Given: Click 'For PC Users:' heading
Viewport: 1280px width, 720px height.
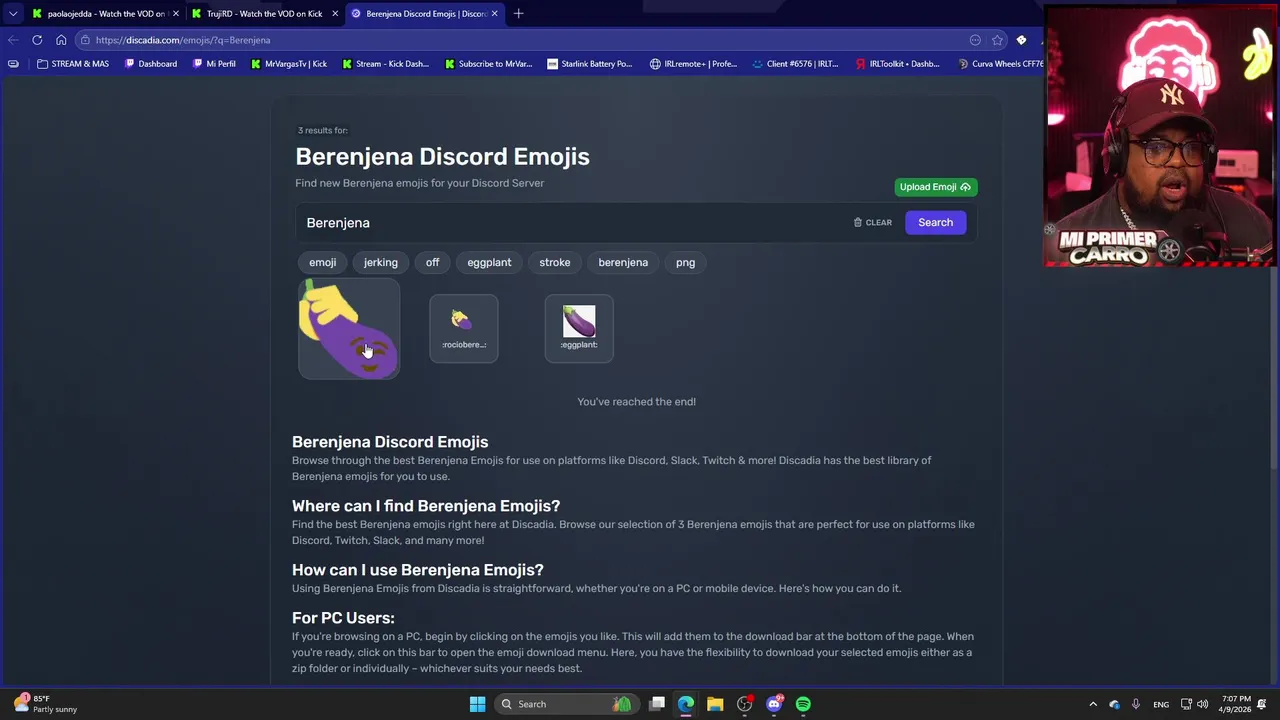Looking at the screenshot, I should 343,618.
